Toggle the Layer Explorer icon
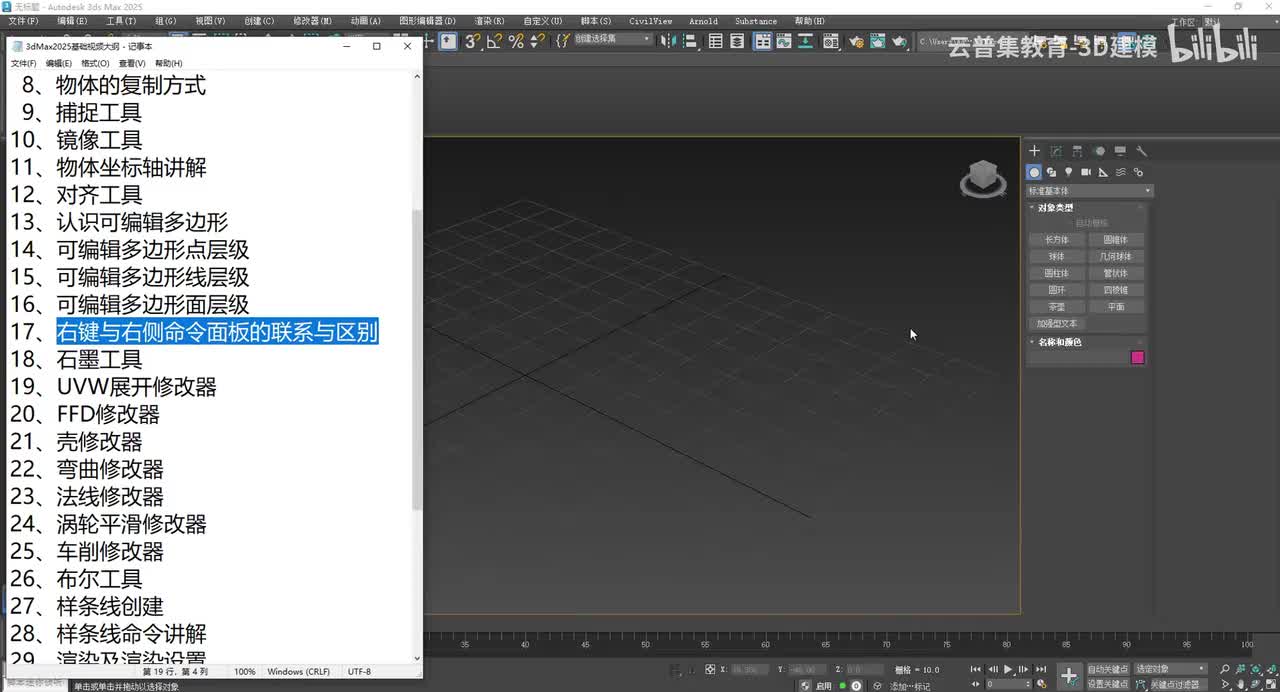Viewport: 1280px width, 692px height. (737, 41)
